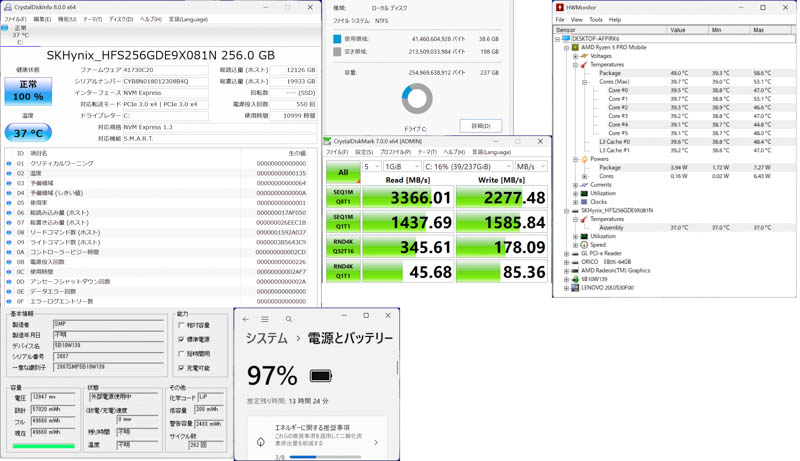Click the green battery capacity bar
The height and width of the screenshot is (461, 800).
click(43, 446)
